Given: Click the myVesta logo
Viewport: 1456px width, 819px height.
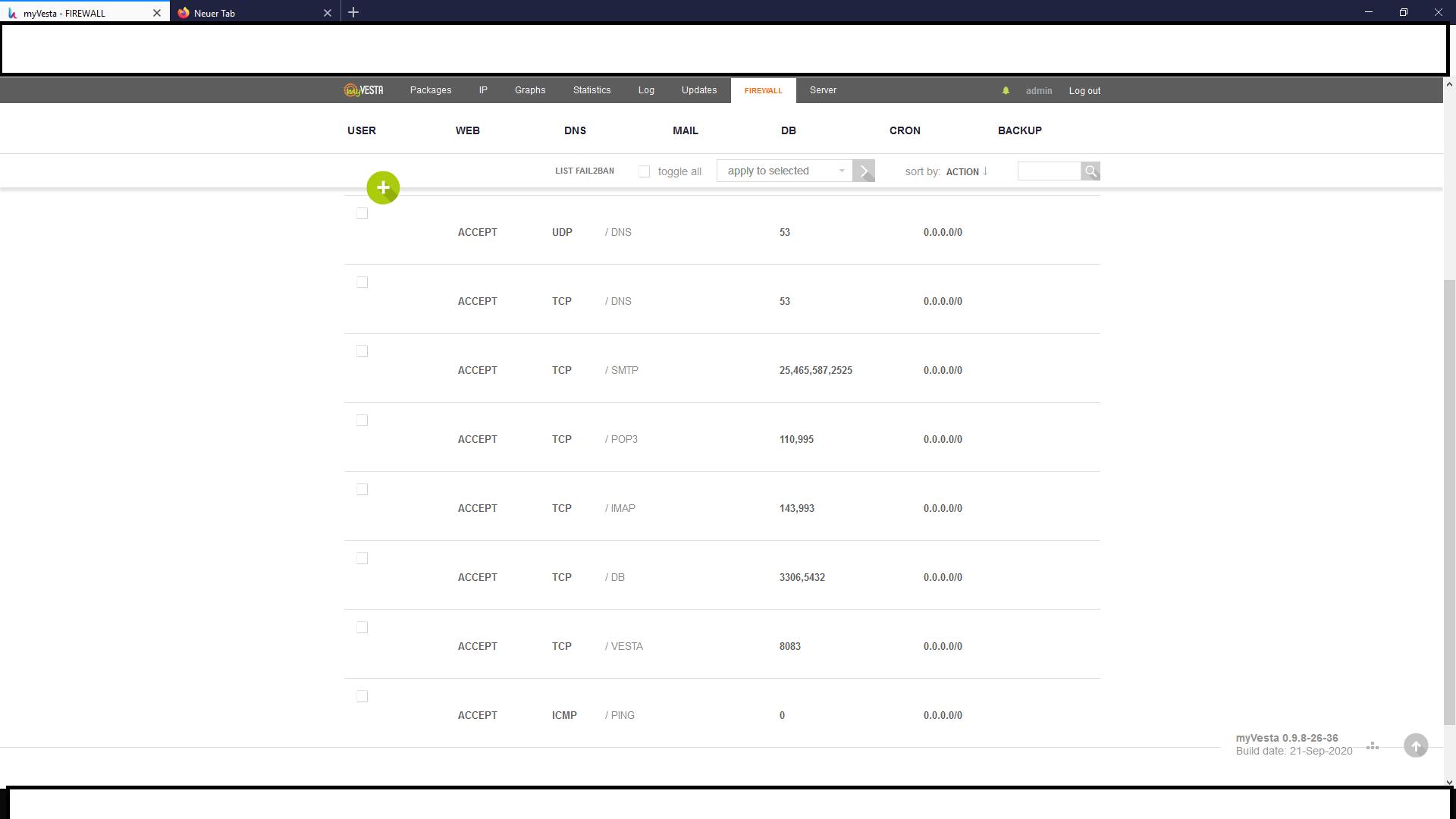Looking at the screenshot, I should click(364, 90).
